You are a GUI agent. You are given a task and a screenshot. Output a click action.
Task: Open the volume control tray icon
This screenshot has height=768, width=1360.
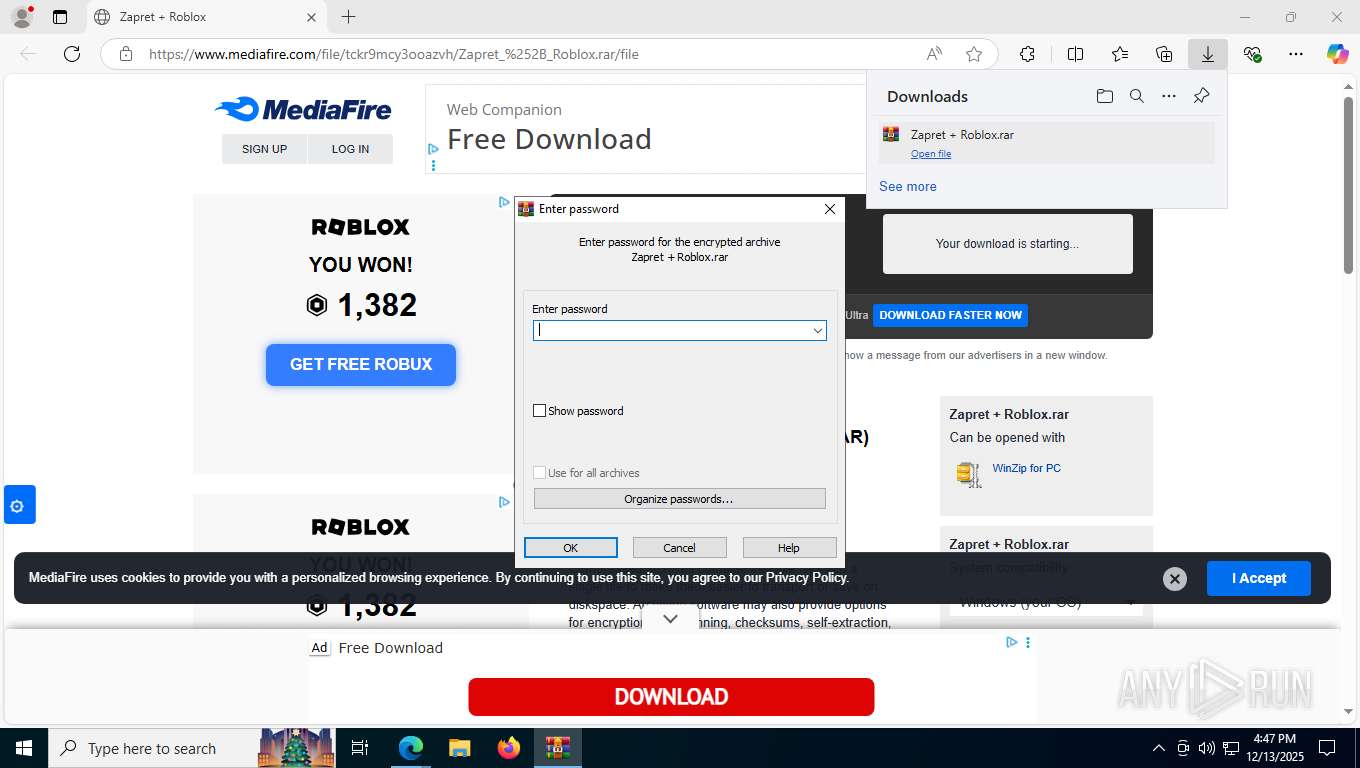tap(1207, 748)
